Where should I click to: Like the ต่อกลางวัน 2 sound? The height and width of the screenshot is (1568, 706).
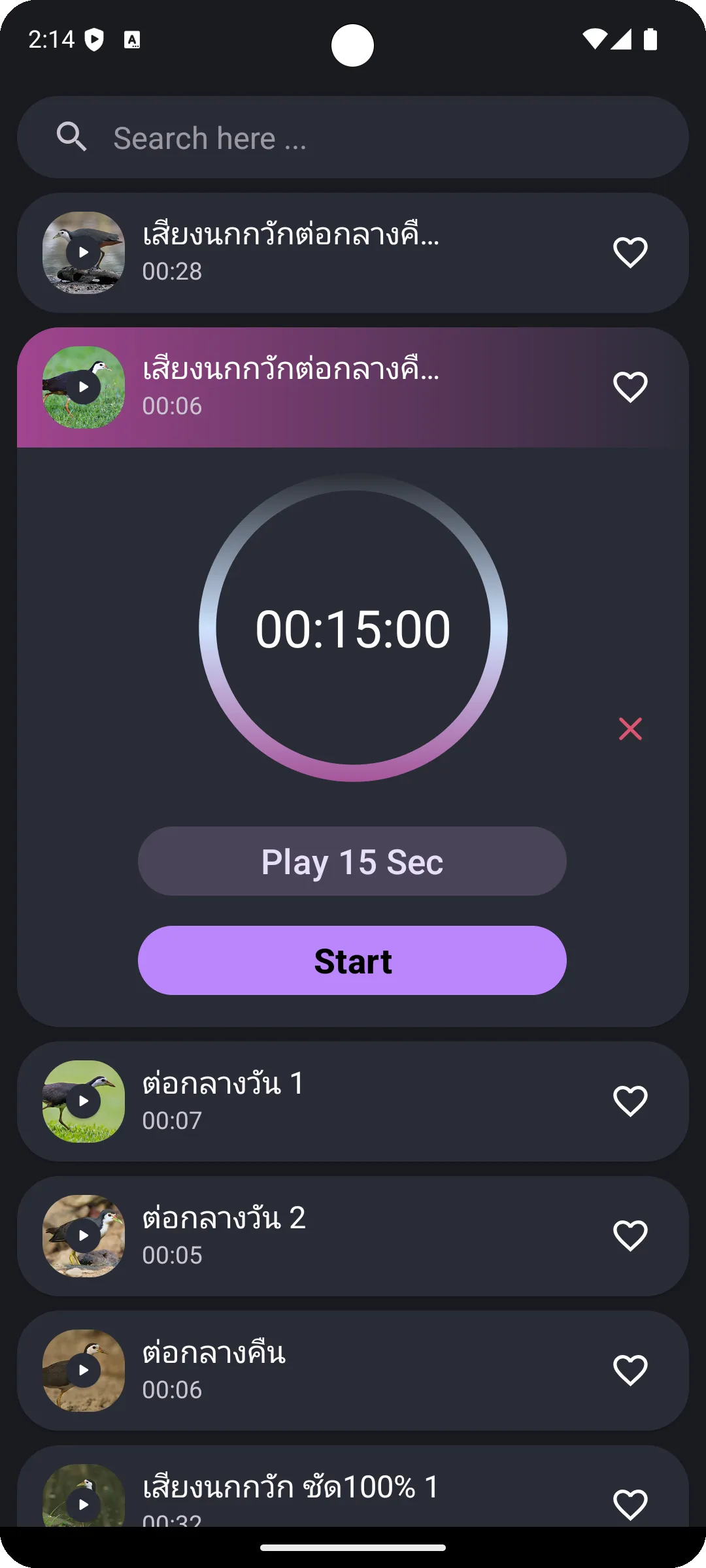tap(630, 1235)
